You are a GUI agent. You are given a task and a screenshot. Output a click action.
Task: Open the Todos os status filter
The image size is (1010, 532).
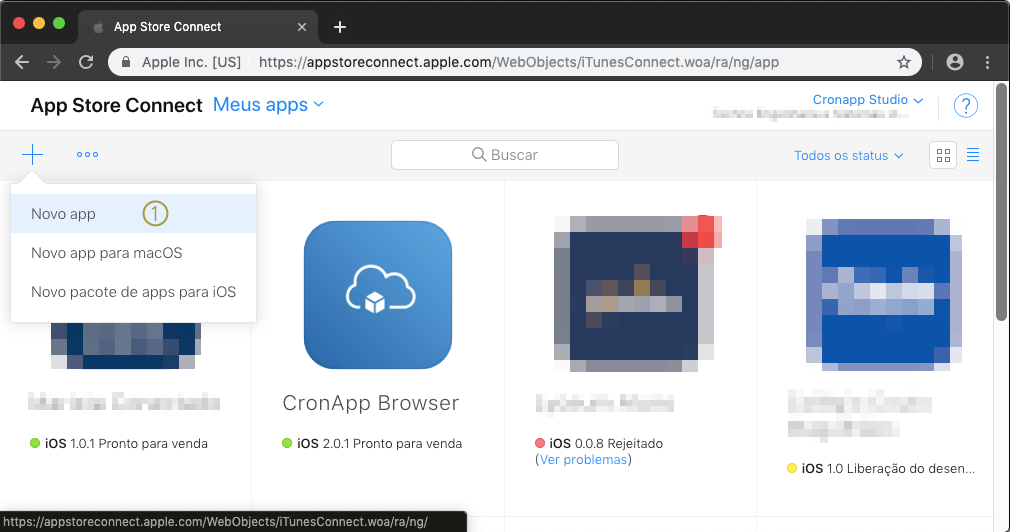(848, 155)
